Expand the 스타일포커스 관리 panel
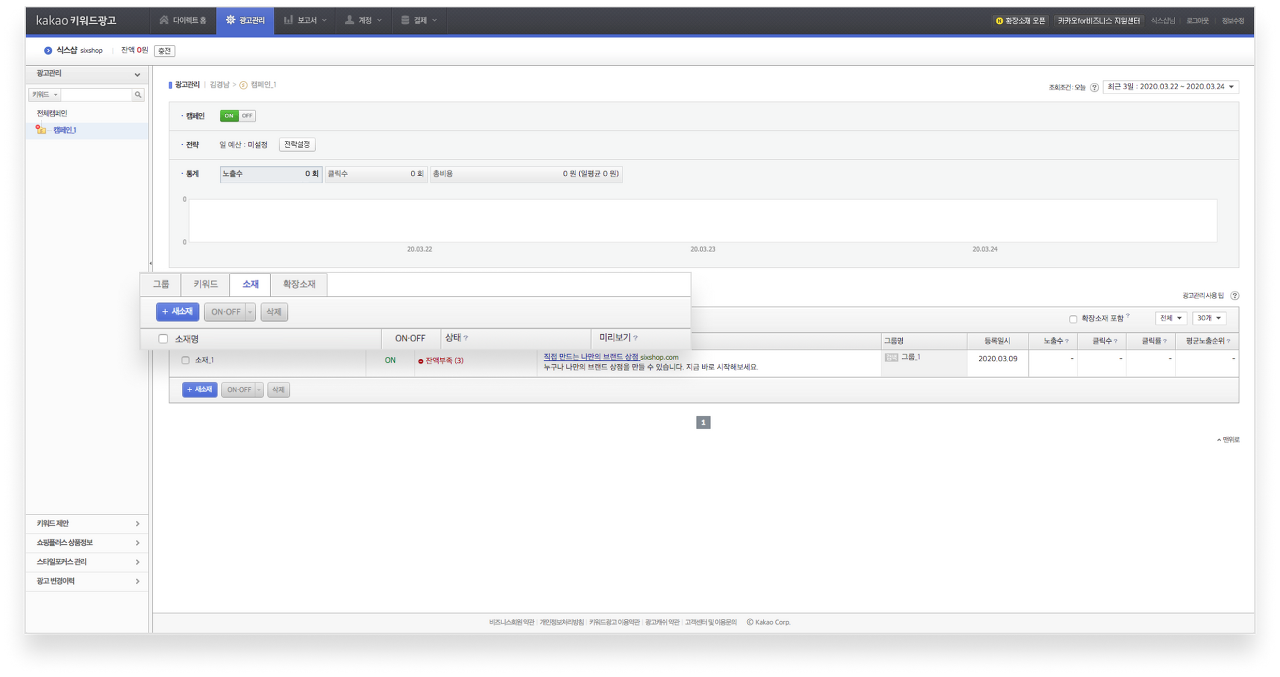 click(87, 562)
